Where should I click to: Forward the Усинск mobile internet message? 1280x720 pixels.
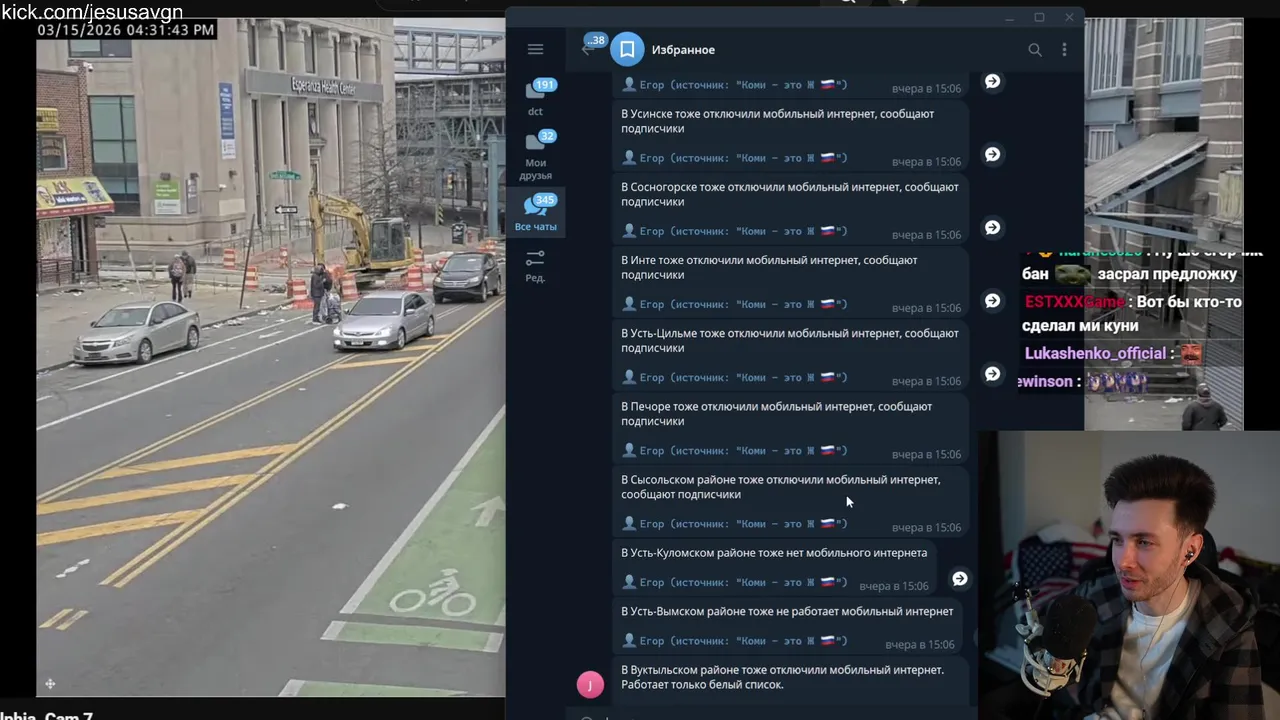point(992,154)
